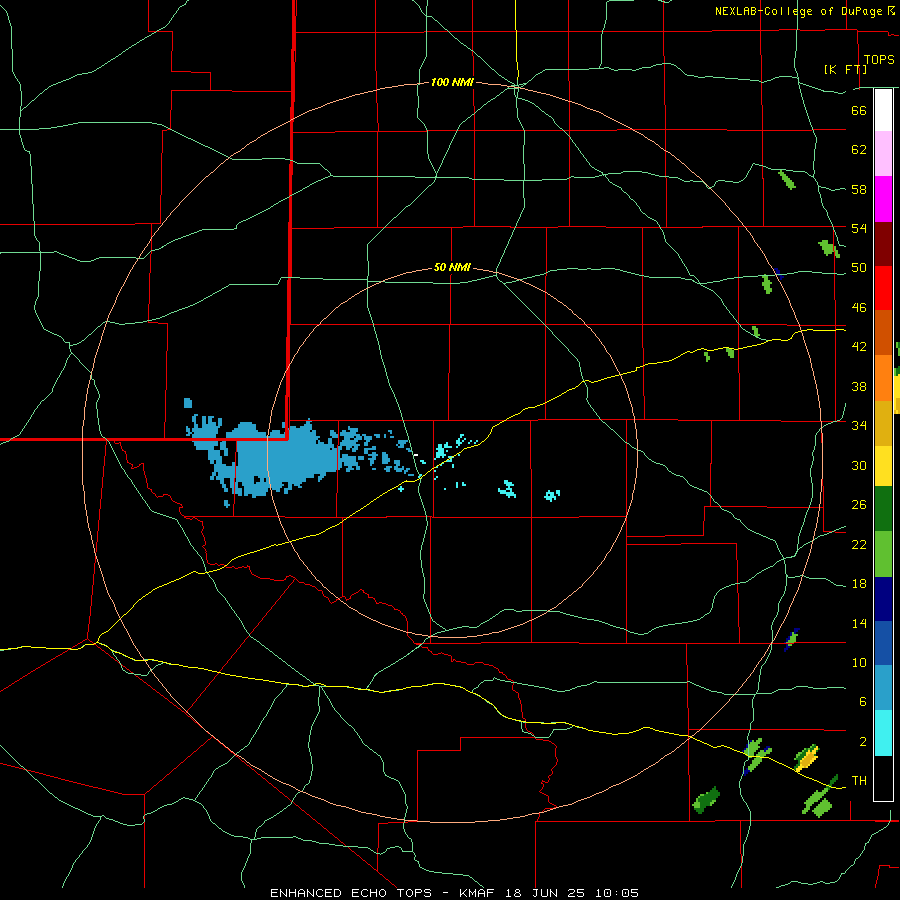Select the dark orange legend swatch
Viewport: 900px width, 900px height.
pos(883,332)
